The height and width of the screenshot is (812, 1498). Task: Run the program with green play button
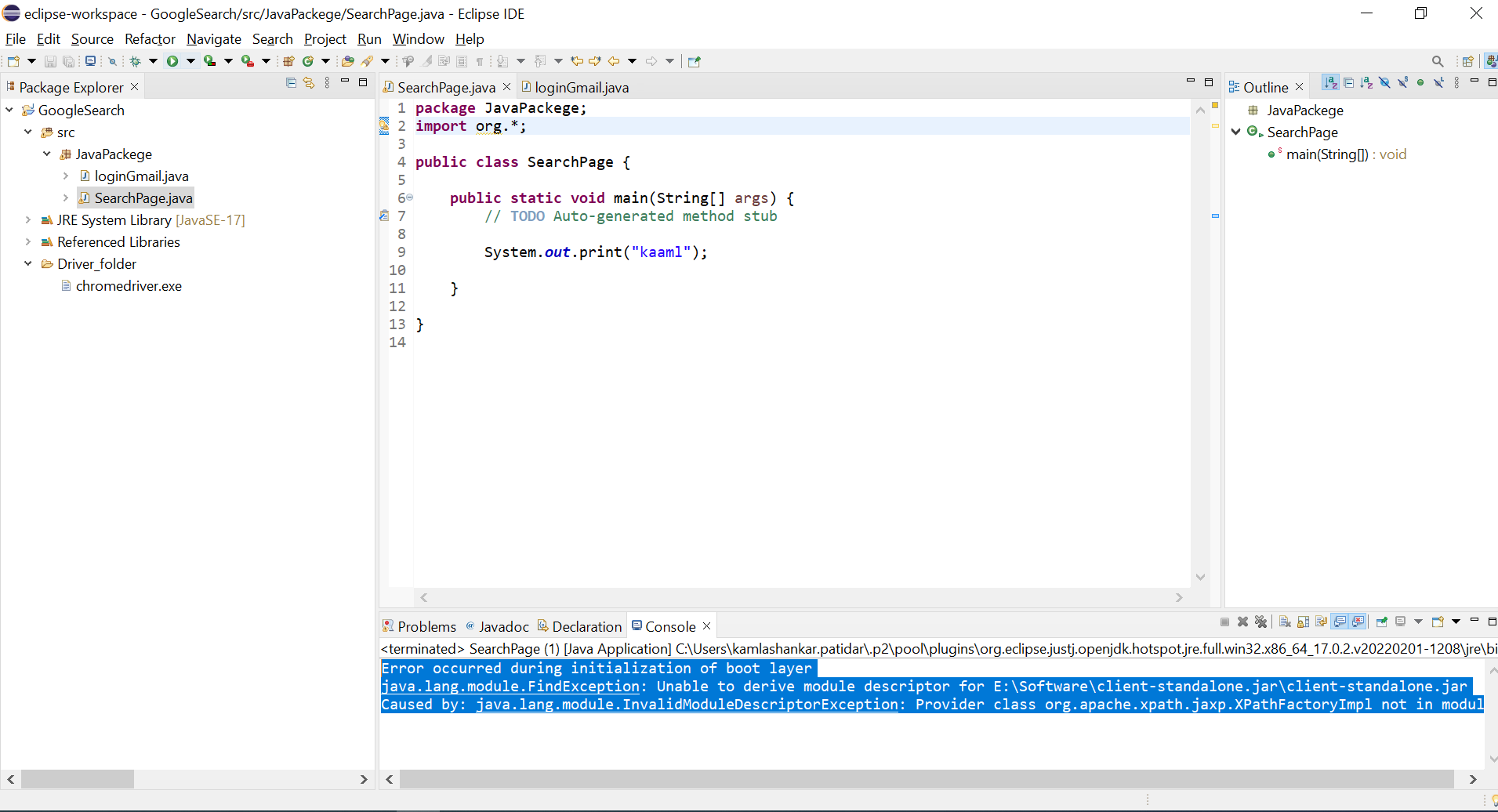coord(172,61)
